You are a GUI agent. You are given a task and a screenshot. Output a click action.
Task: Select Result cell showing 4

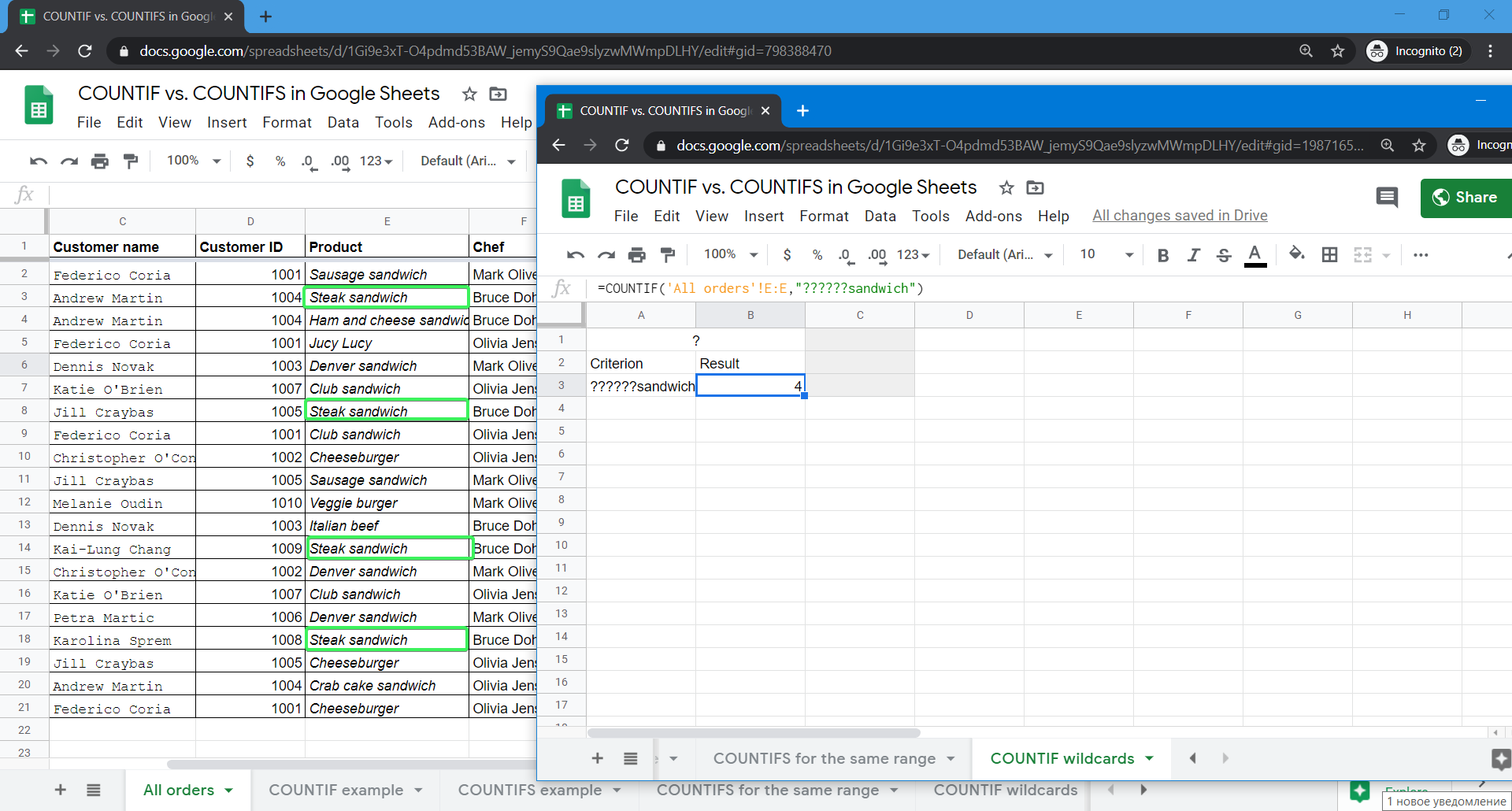[x=750, y=386]
